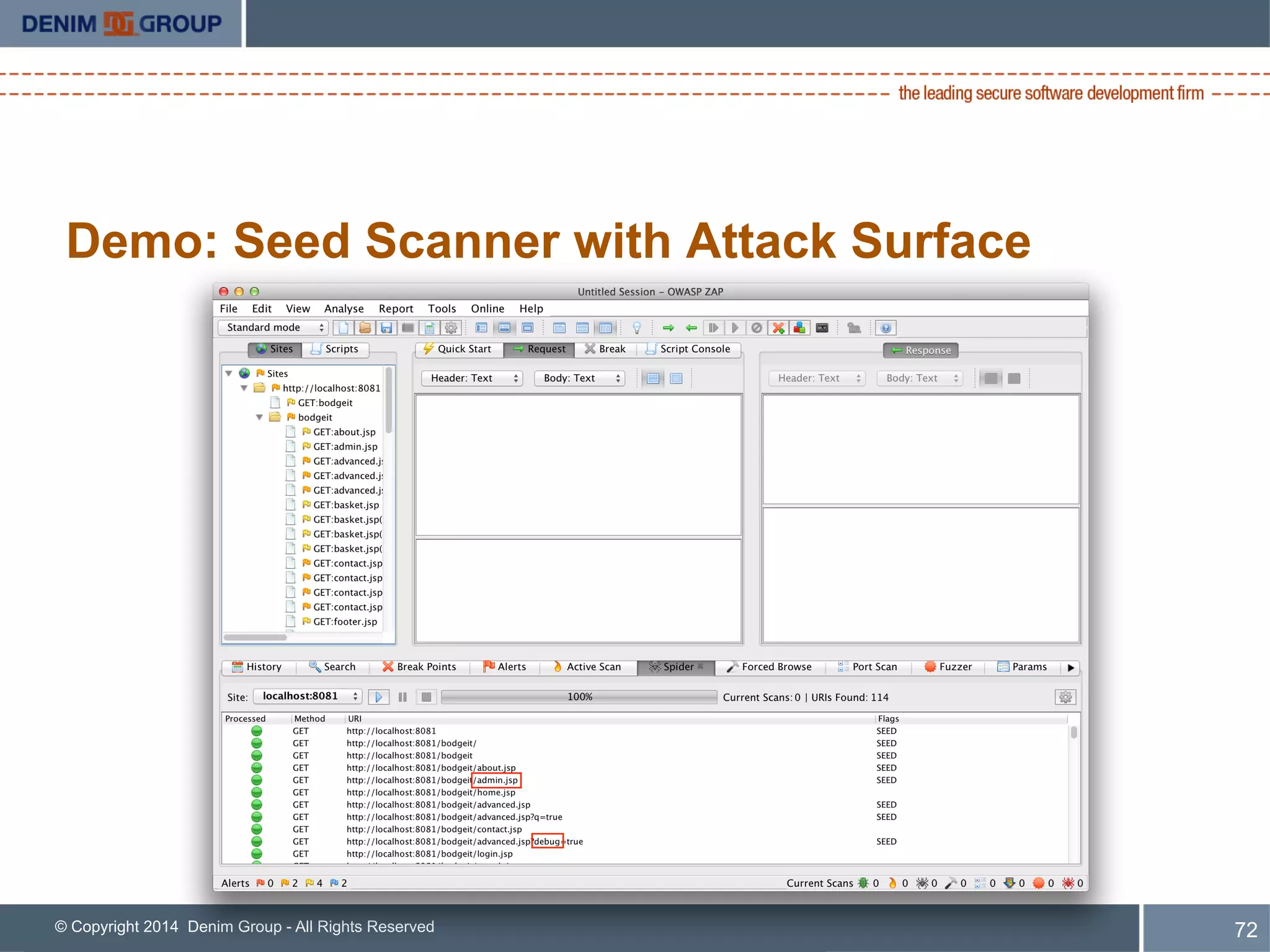The image size is (1270, 952).
Task: Toggle request shown above response layout icon
Action: [x=582, y=328]
